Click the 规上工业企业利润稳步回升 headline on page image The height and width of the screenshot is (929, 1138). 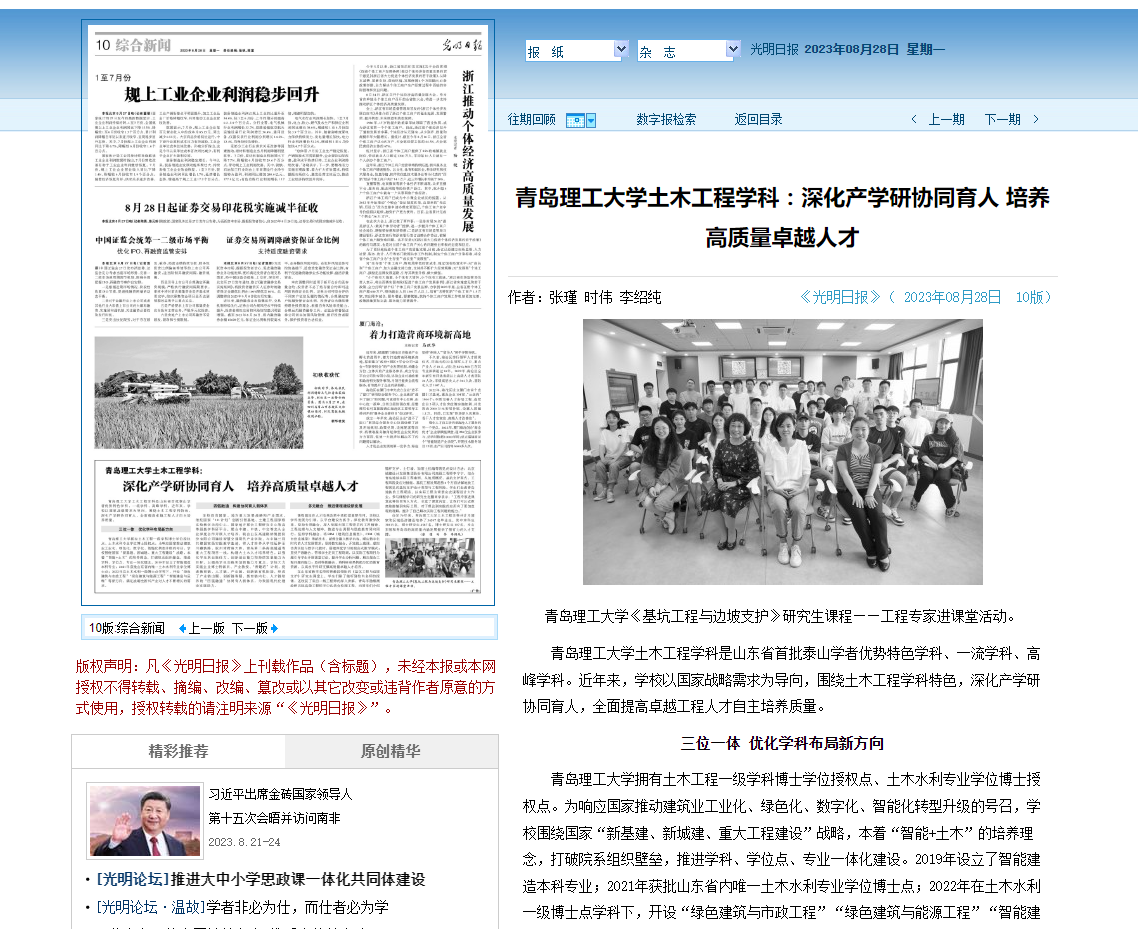coord(220,95)
